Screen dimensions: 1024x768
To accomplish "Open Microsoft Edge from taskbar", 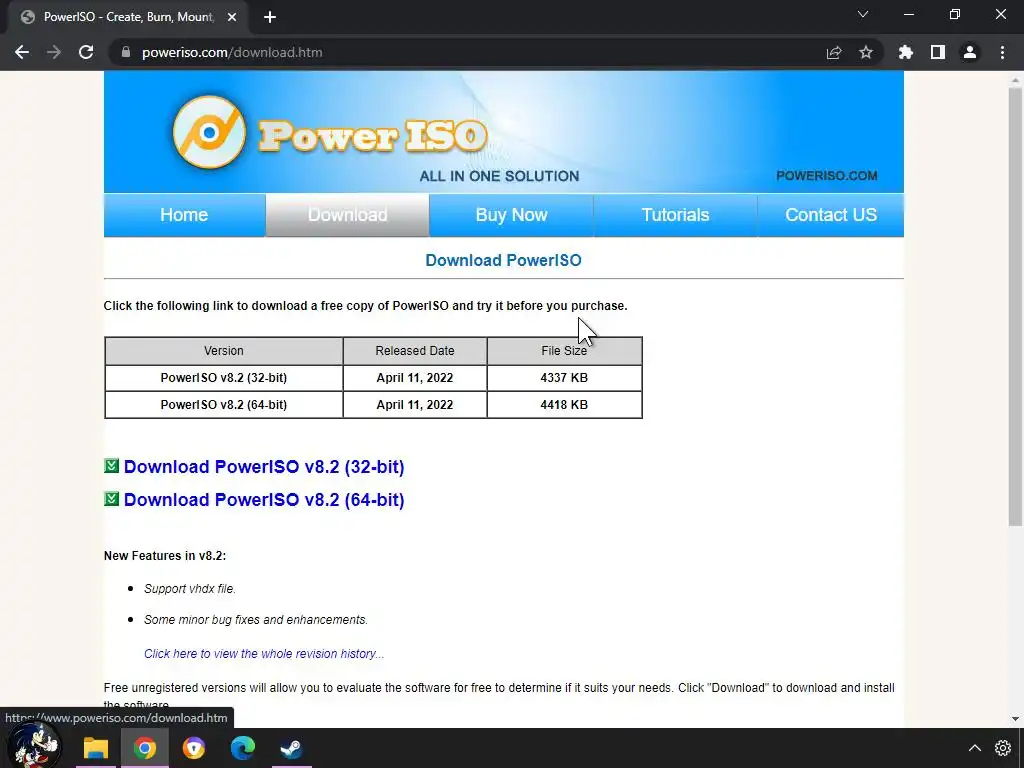I will 242,748.
